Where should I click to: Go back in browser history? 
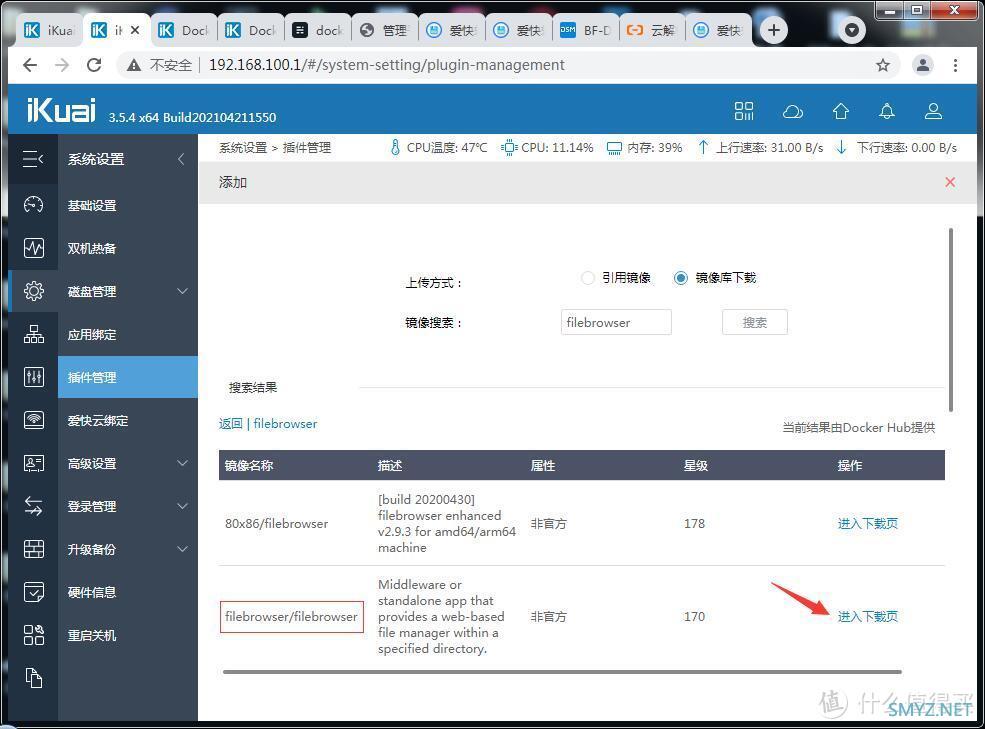(30, 65)
